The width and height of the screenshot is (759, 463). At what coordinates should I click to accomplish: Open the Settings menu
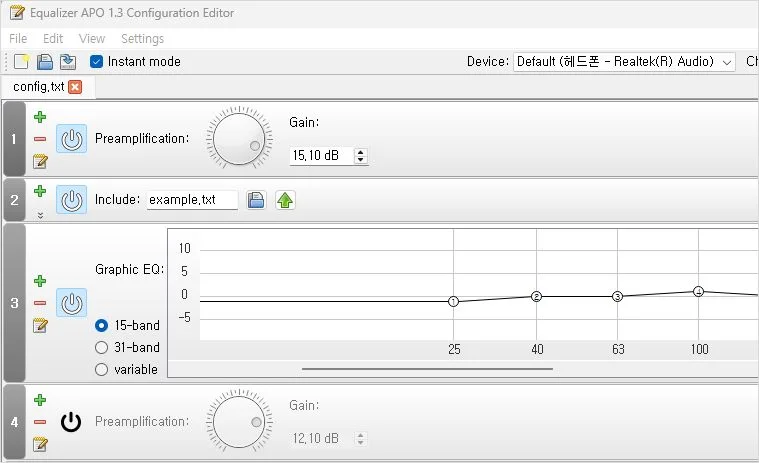[x=142, y=39]
